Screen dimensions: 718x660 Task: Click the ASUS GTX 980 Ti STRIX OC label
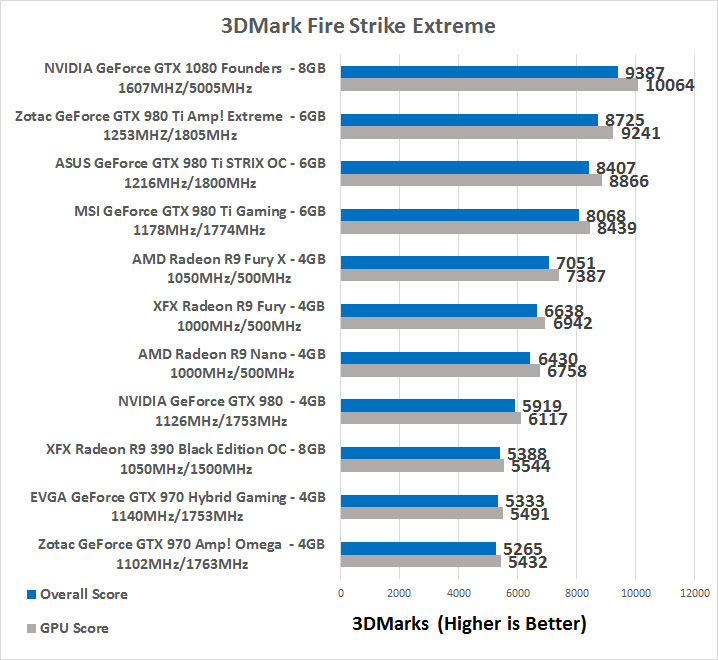[x=190, y=173]
